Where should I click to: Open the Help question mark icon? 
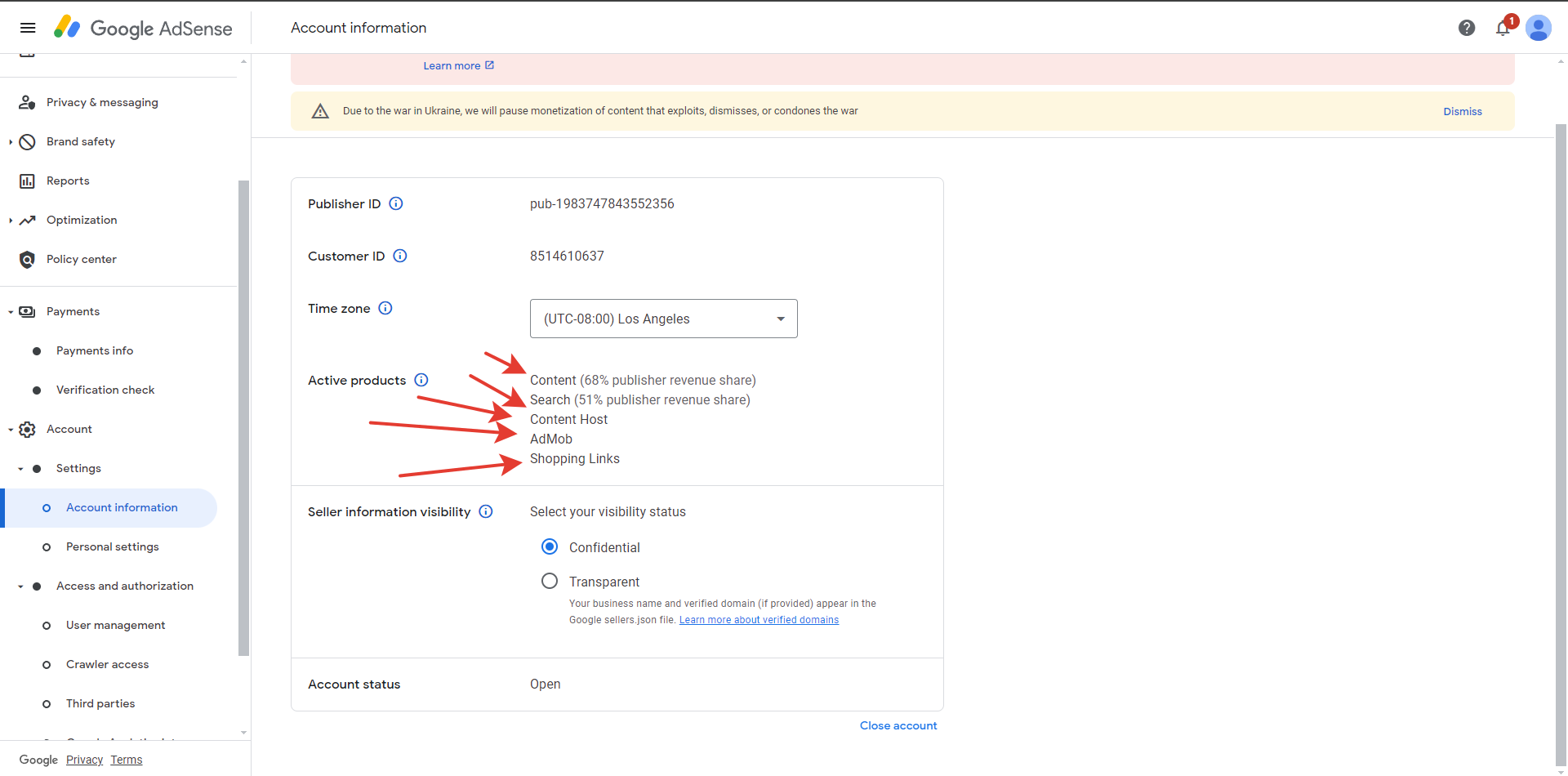(1467, 28)
